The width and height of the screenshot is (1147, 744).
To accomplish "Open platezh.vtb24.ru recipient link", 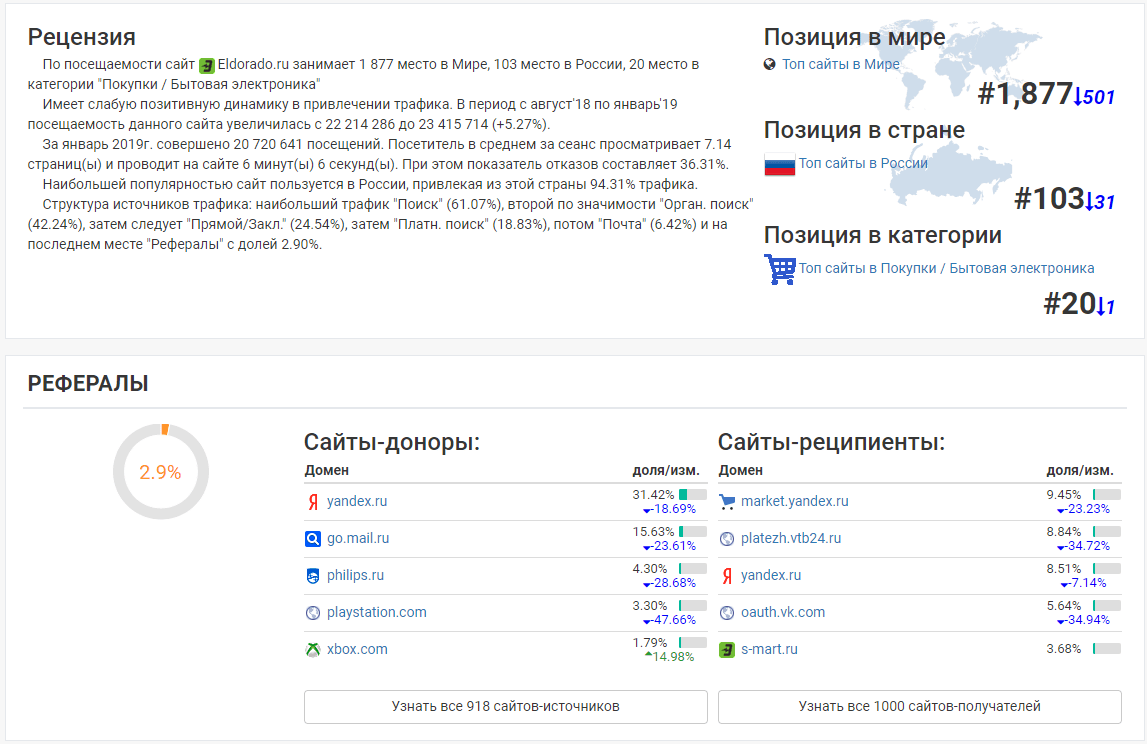I will (791, 538).
